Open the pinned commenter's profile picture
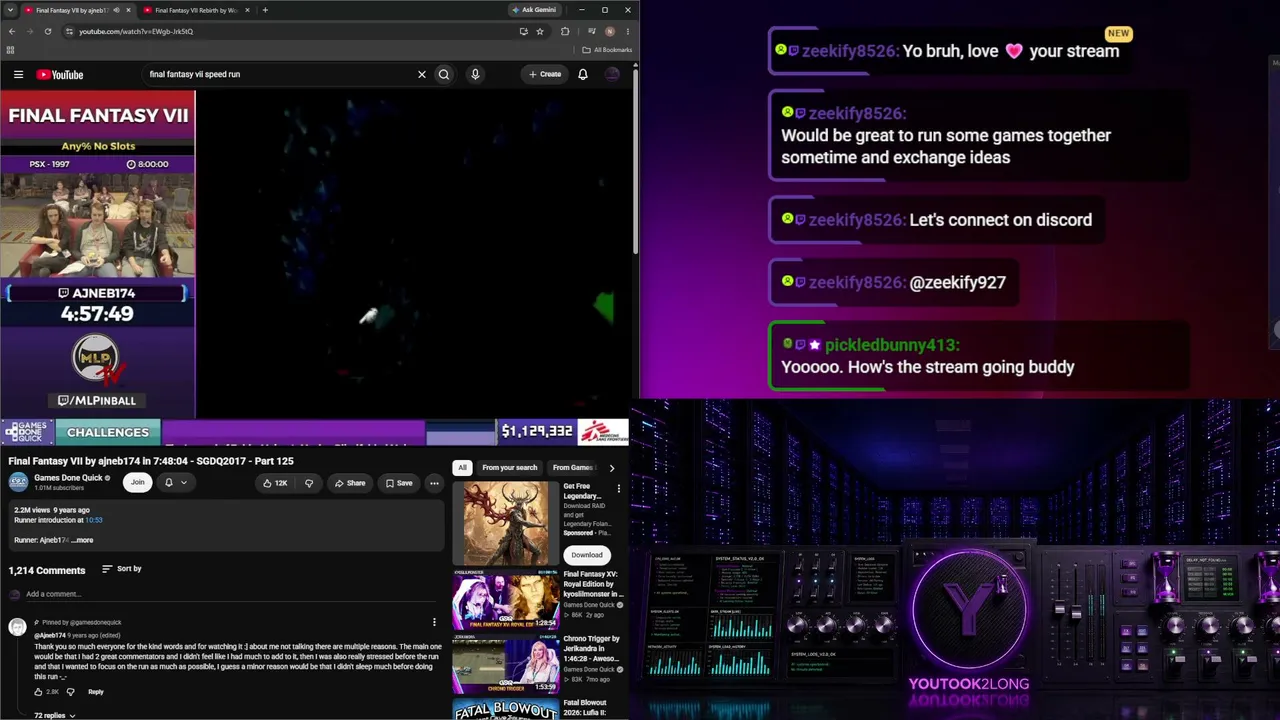Screen dimensions: 1280x720 pyautogui.click(x=17, y=627)
